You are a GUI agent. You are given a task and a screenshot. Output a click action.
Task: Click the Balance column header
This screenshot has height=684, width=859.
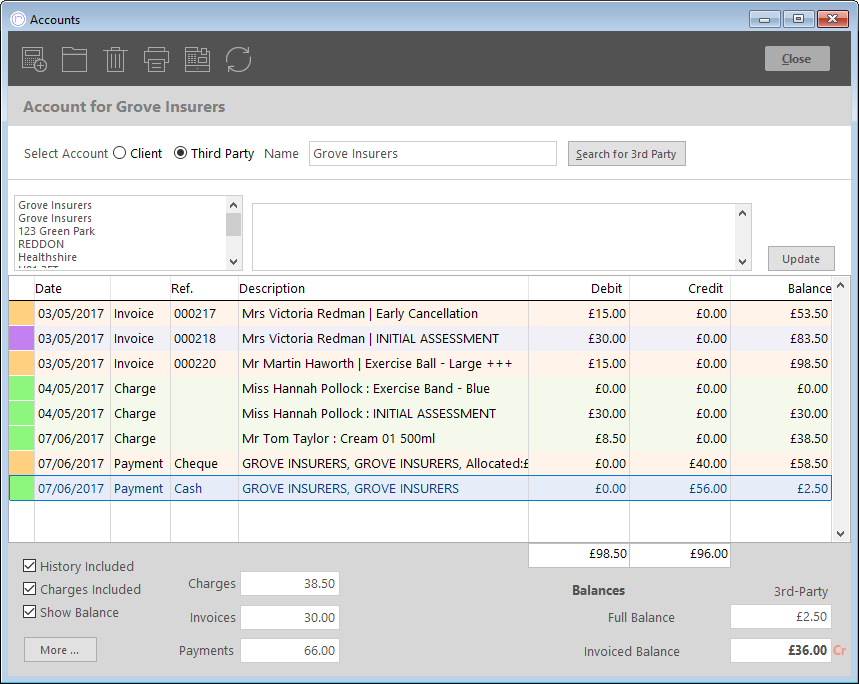781,288
